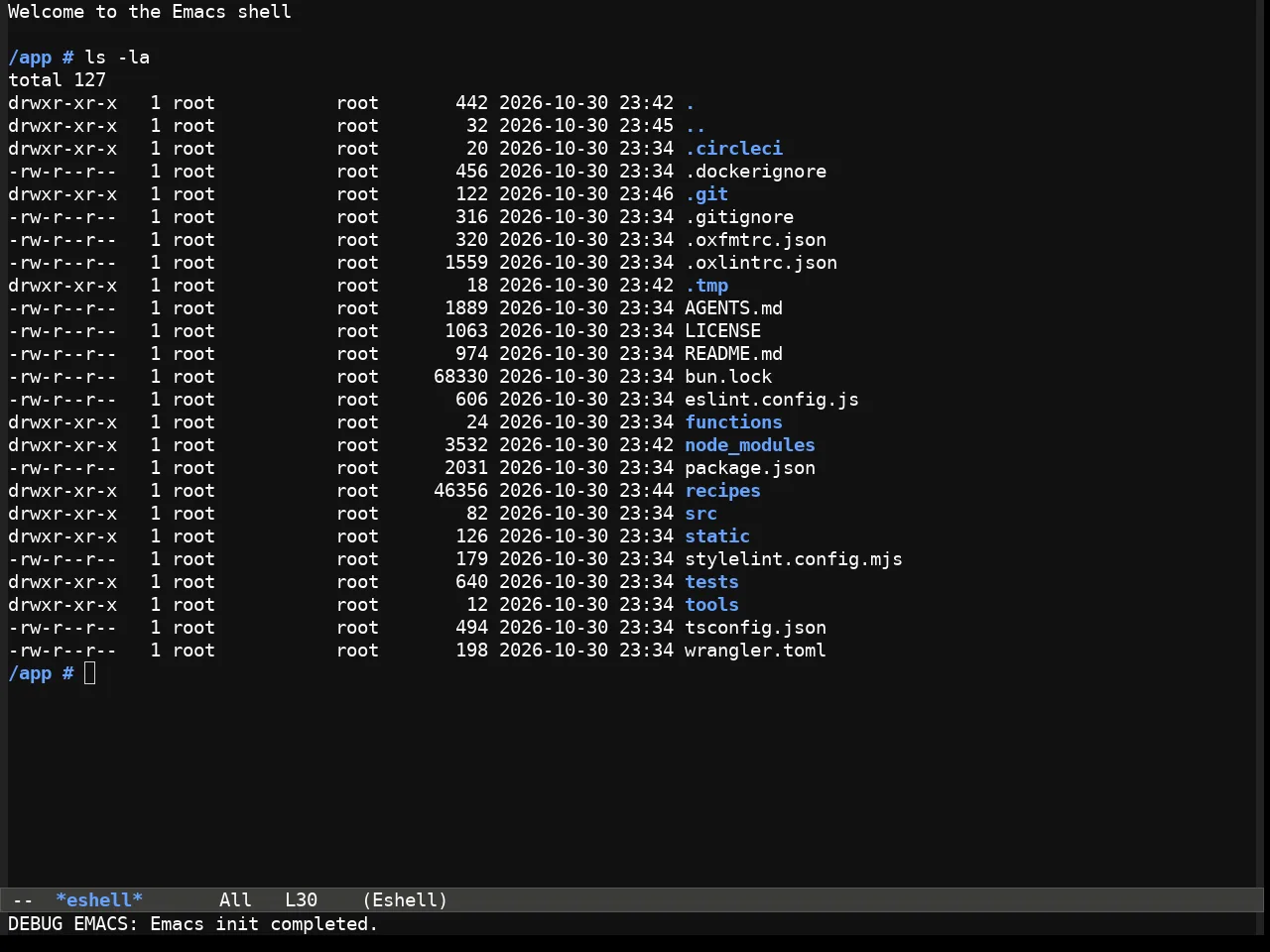Select the node_modules directory name

(x=750, y=445)
